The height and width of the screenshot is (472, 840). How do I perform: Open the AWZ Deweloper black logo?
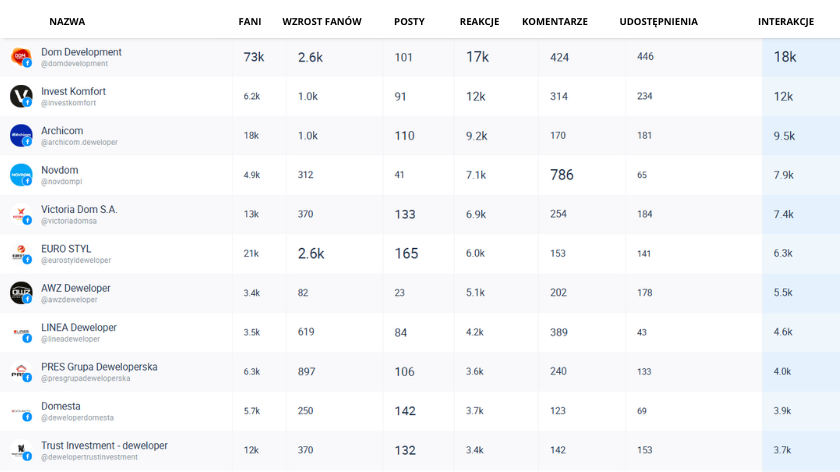coord(21,293)
